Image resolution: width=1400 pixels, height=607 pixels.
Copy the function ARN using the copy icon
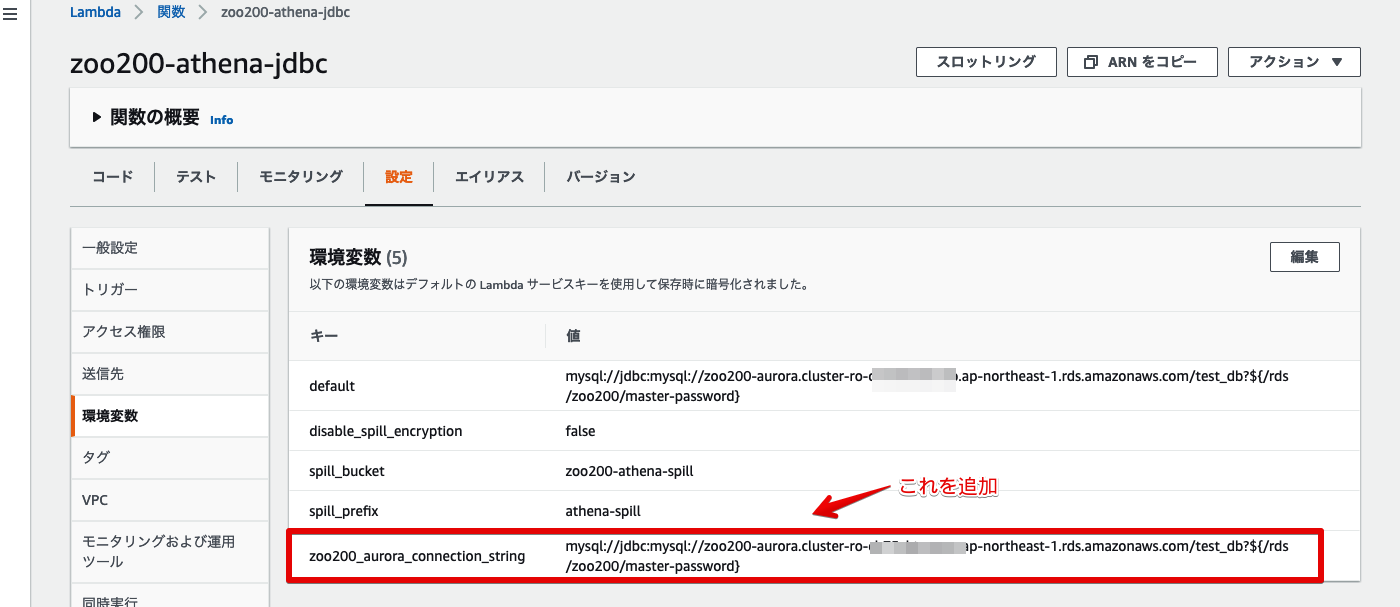(1142, 61)
